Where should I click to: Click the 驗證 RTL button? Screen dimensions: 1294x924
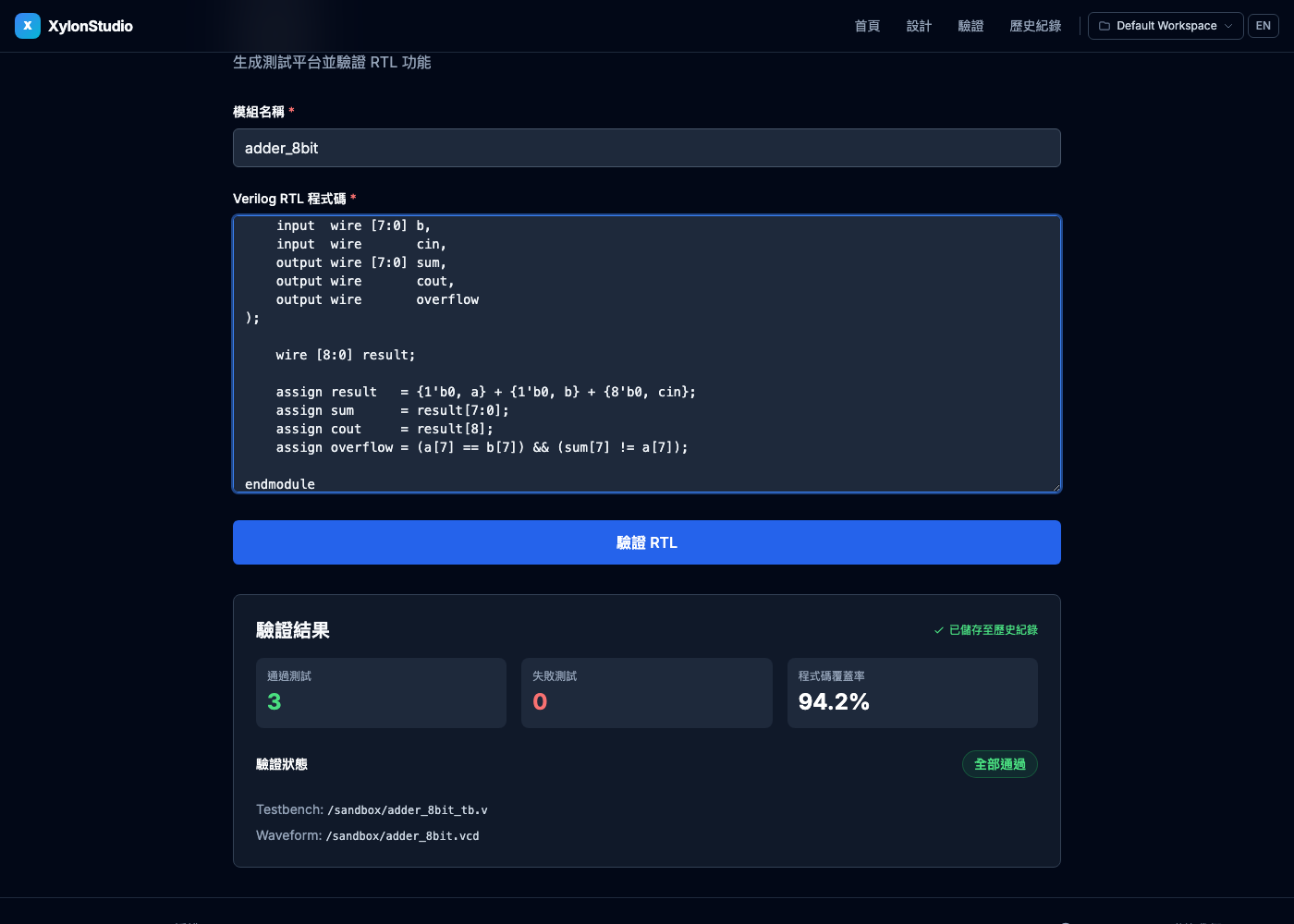pos(647,542)
